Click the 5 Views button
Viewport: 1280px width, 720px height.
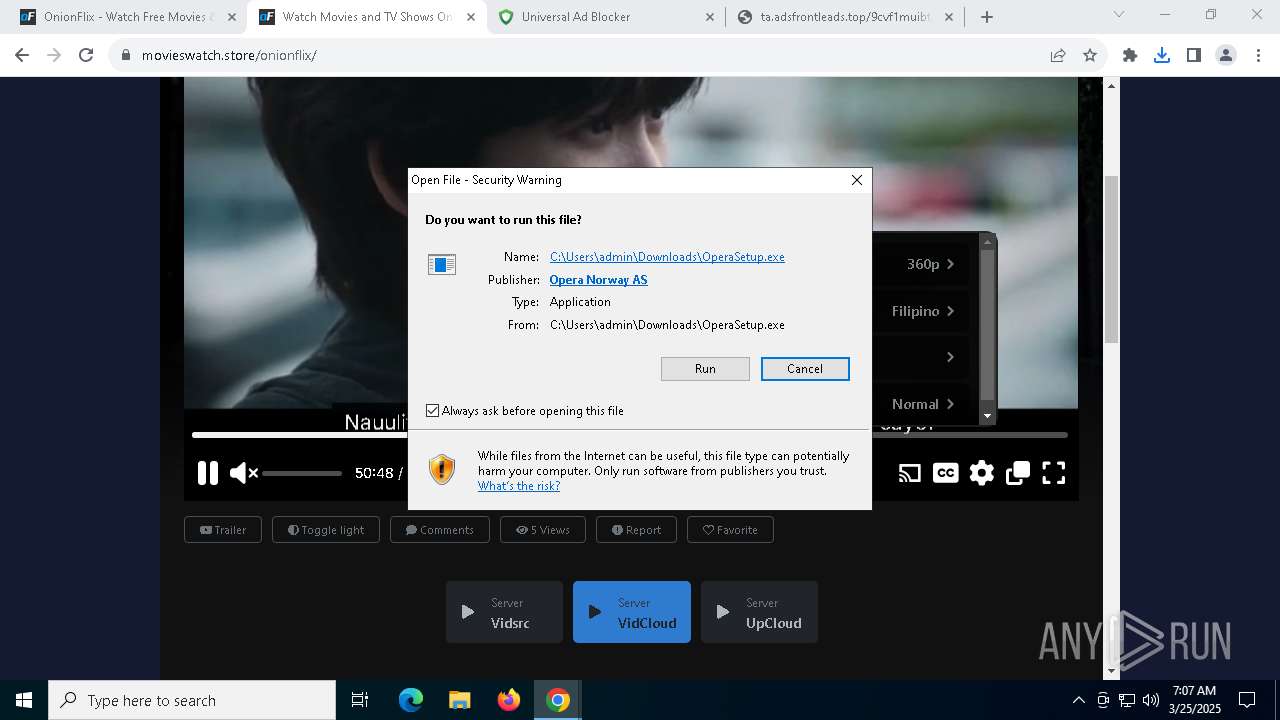[543, 530]
